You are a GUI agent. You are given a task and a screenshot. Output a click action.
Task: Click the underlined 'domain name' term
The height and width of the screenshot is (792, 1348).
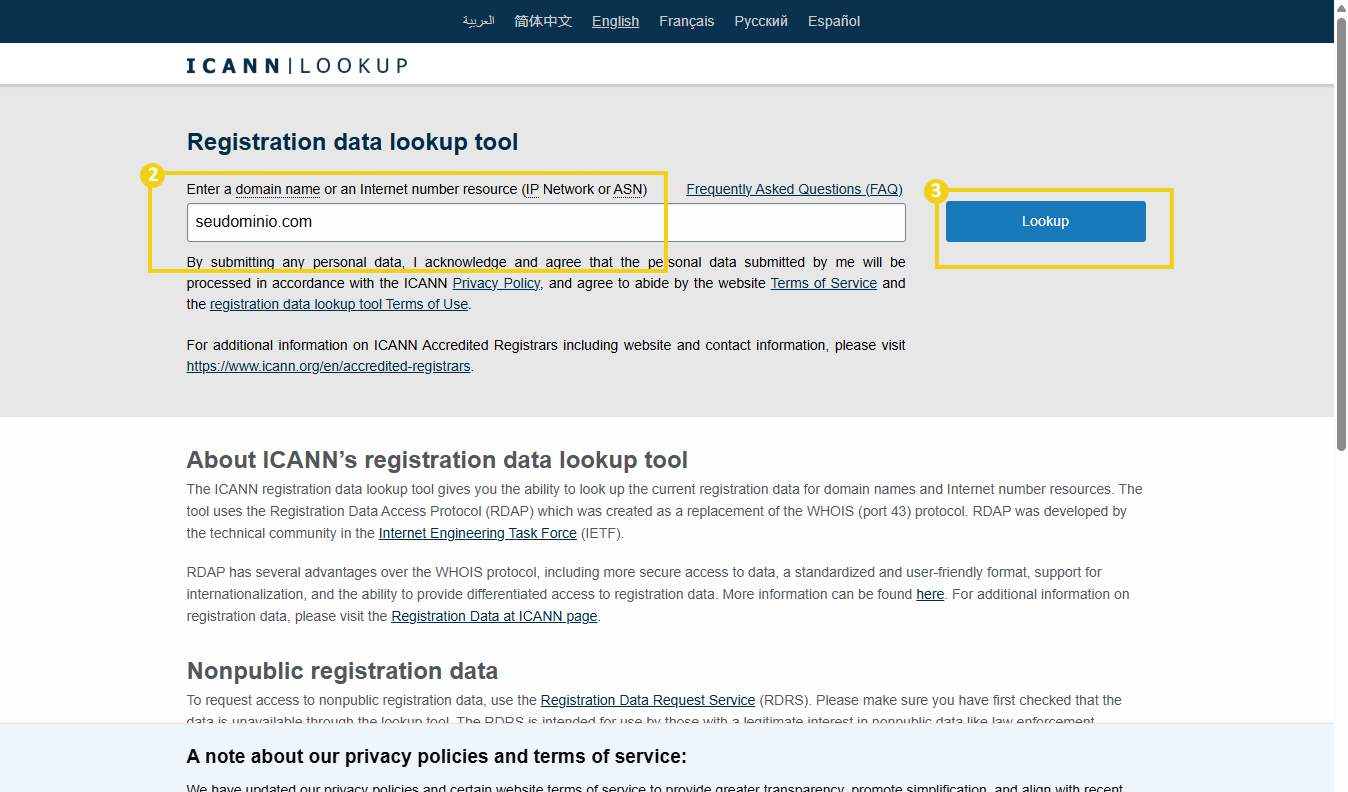pyautogui.click(x=278, y=189)
